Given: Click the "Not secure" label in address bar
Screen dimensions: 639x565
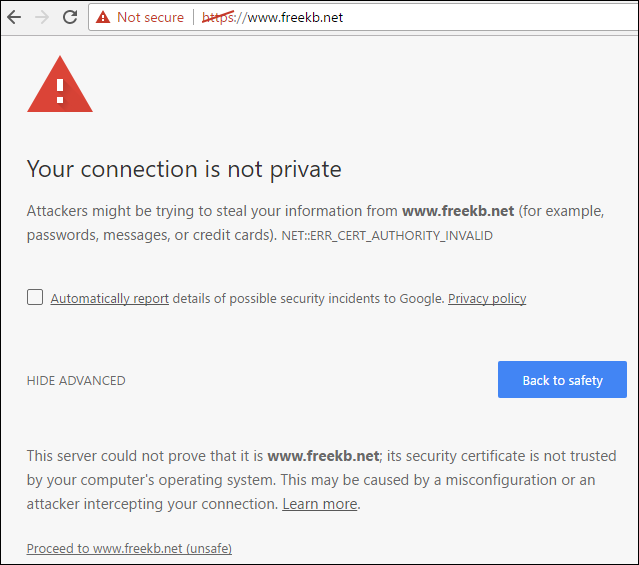Looking at the screenshot, I should coord(150,17).
